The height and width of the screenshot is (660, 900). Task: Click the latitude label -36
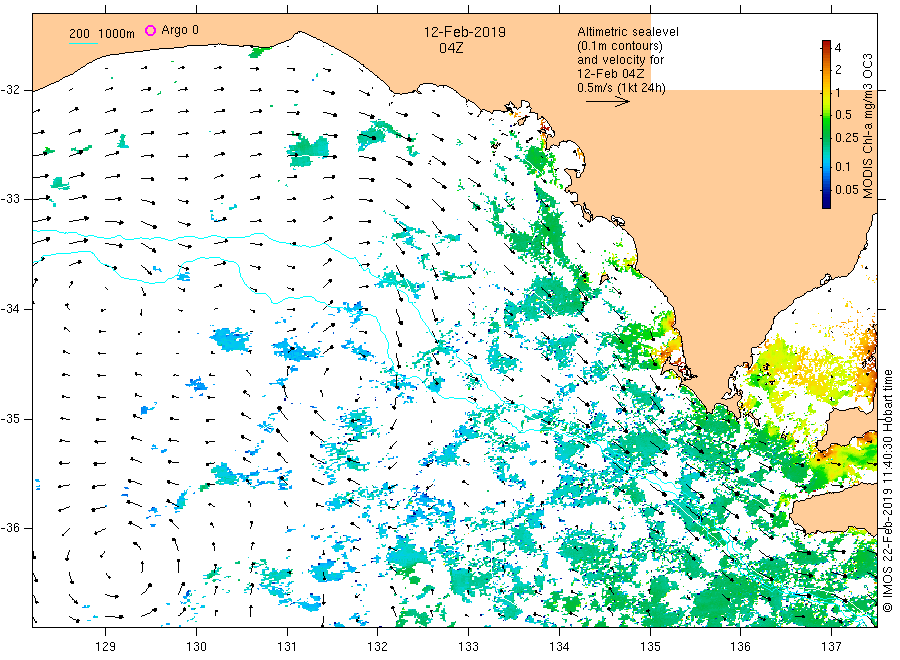pyautogui.click(x=10, y=528)
